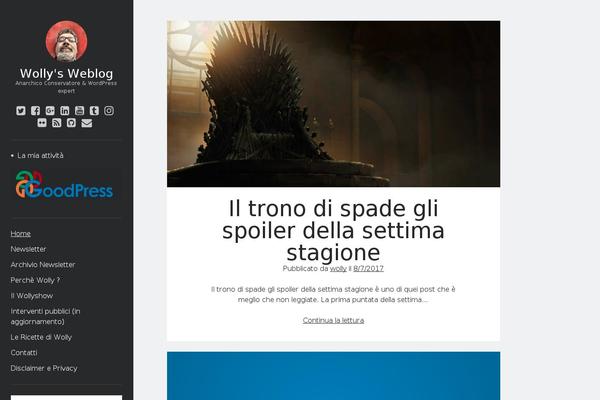Open the Twitter social icon
The image size is (600, 400).
tap(21, 111)
